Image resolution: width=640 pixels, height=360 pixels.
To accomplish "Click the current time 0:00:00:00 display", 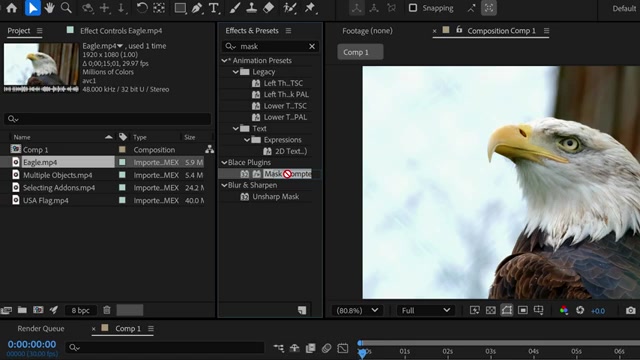I will pos(32,344).
